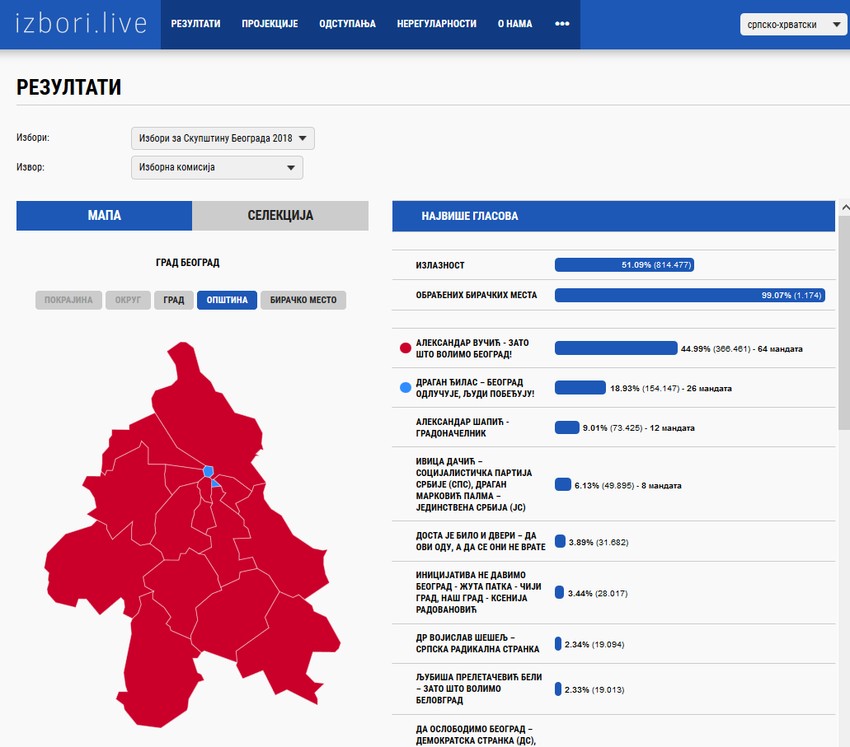Switch to Град map level

[173, 300]
